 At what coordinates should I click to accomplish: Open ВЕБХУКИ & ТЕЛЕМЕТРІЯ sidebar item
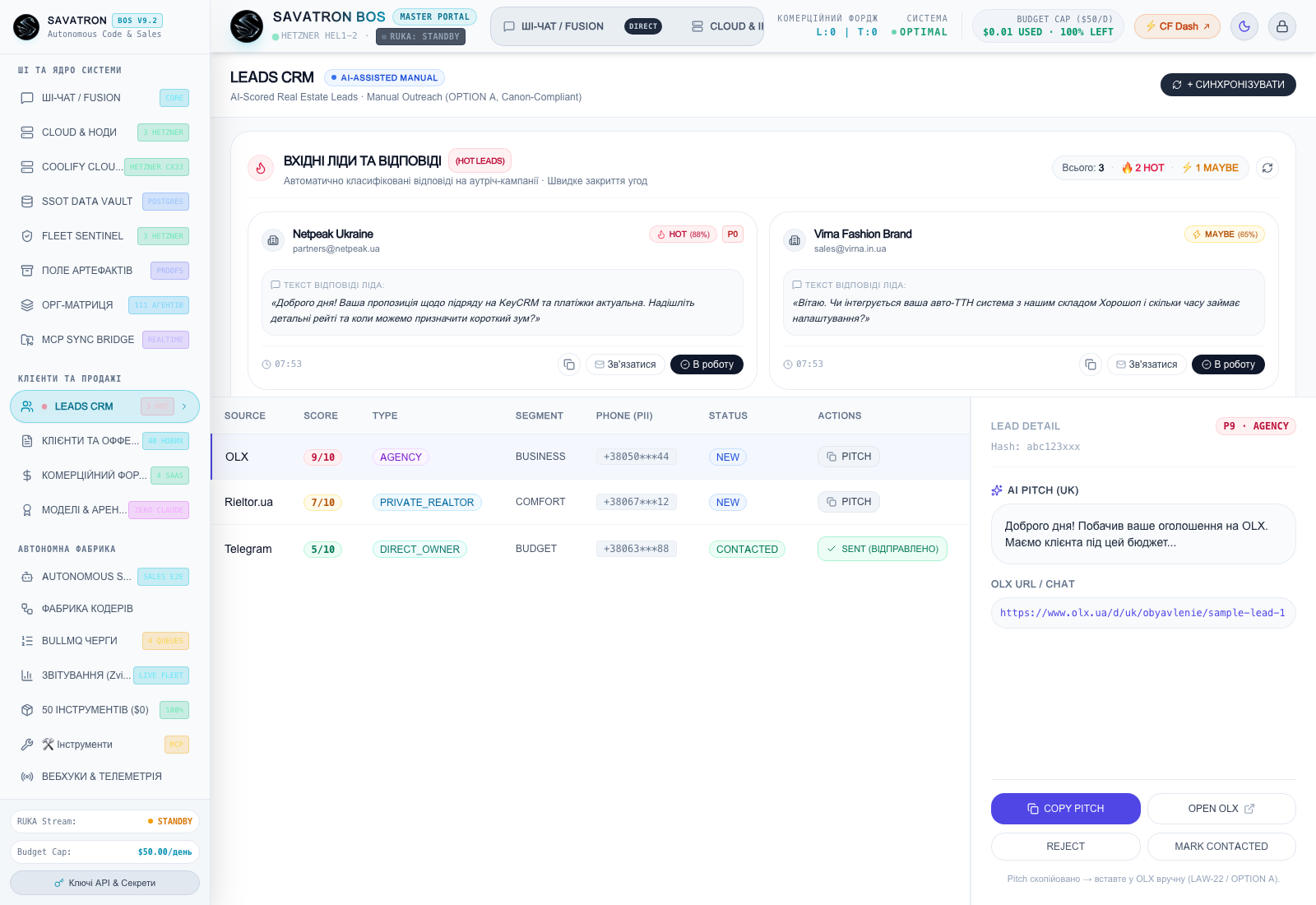(104, 777)
